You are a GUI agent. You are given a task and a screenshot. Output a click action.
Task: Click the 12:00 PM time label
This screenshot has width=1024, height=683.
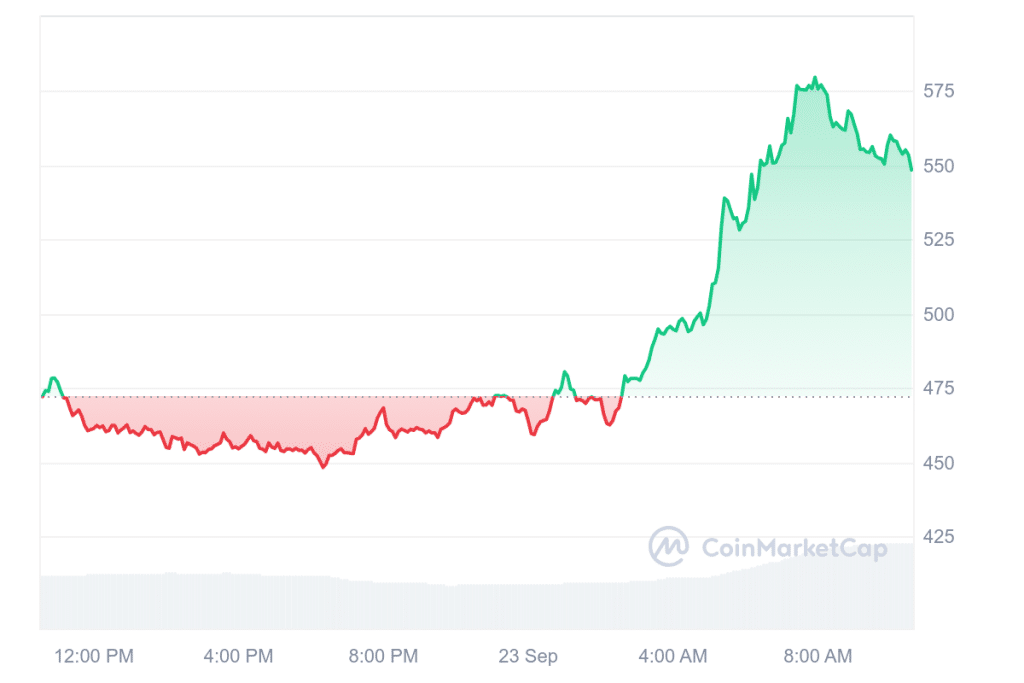94,656
